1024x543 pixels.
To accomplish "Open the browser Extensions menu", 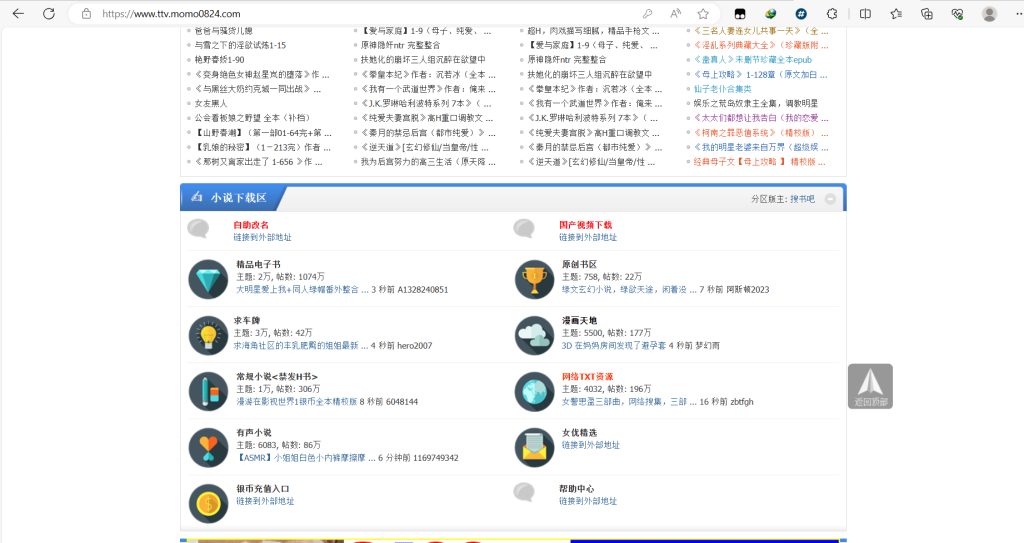I will click(832, 14).
